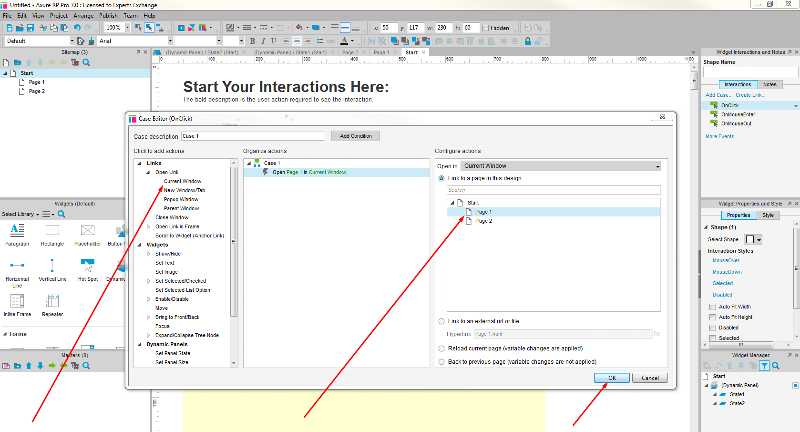Click the Underline formatting icon
Screen dimensions: 800x432
[274, 41]
